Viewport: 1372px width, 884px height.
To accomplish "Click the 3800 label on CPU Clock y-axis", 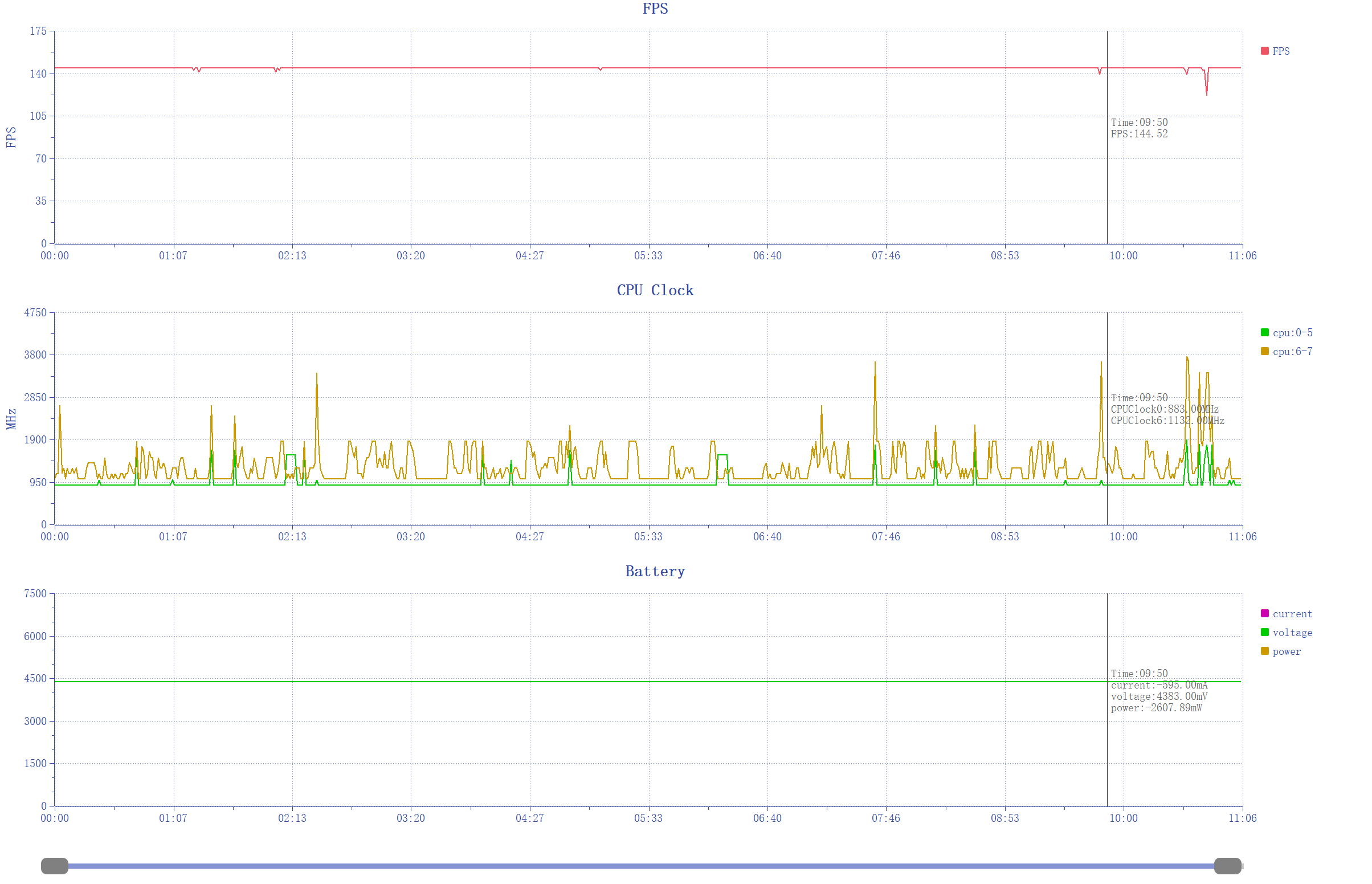I will coord(35,355).
